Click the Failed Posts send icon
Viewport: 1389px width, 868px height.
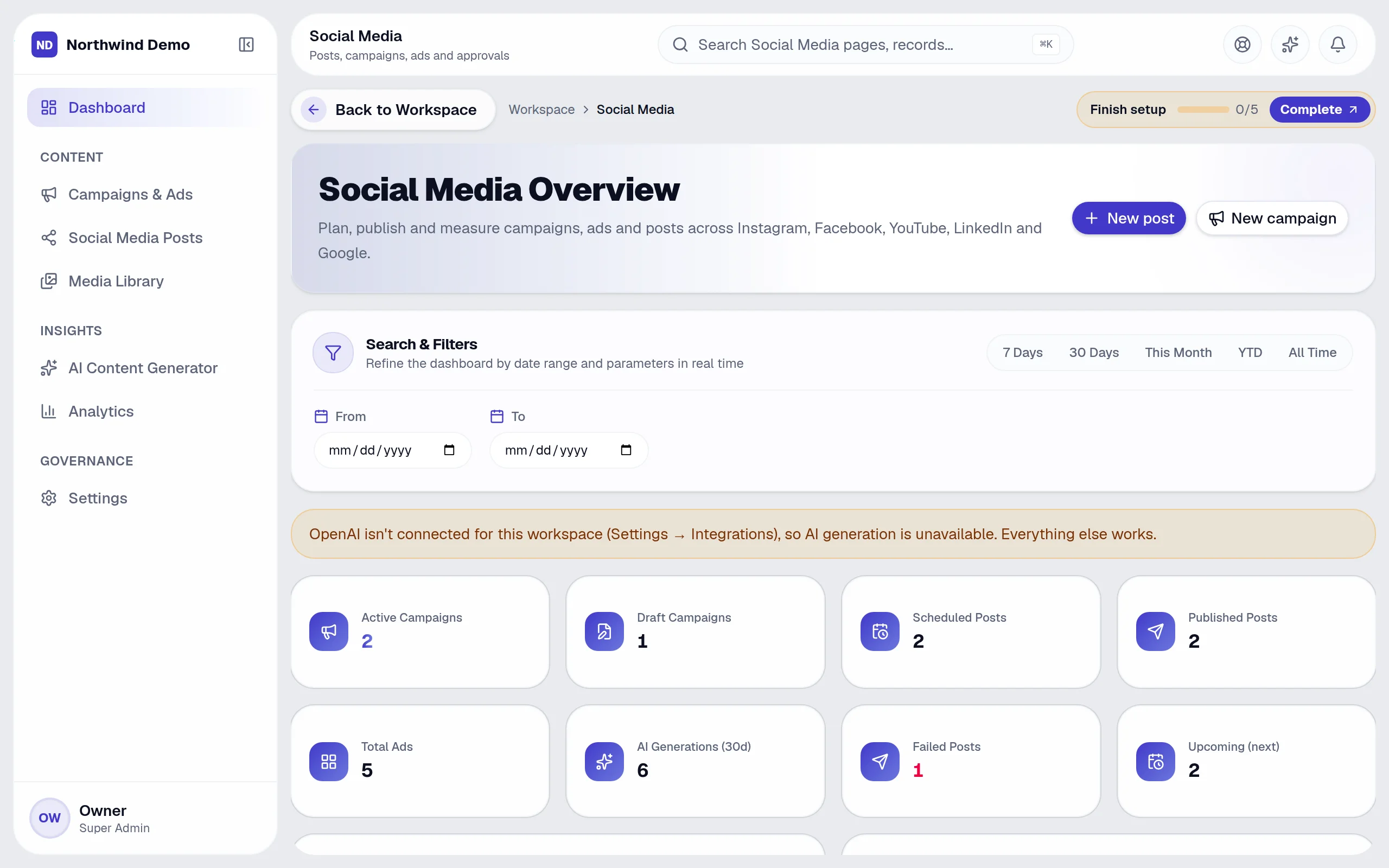(880, 761)
